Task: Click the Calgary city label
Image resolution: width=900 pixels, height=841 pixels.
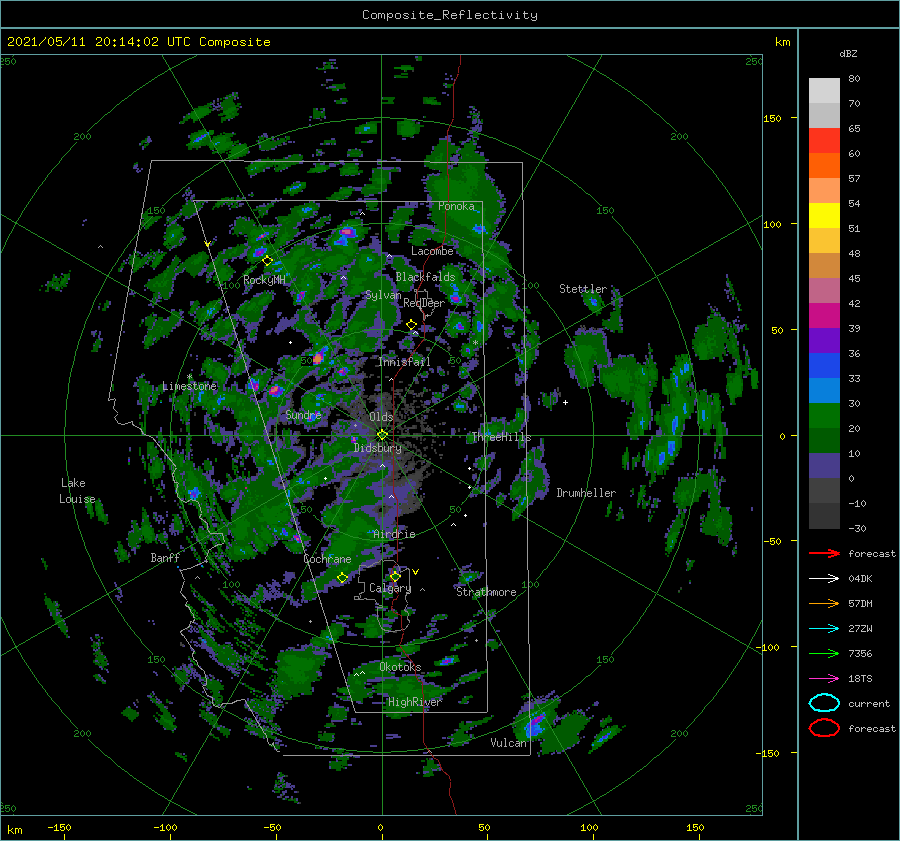Action: pos(390,588)
